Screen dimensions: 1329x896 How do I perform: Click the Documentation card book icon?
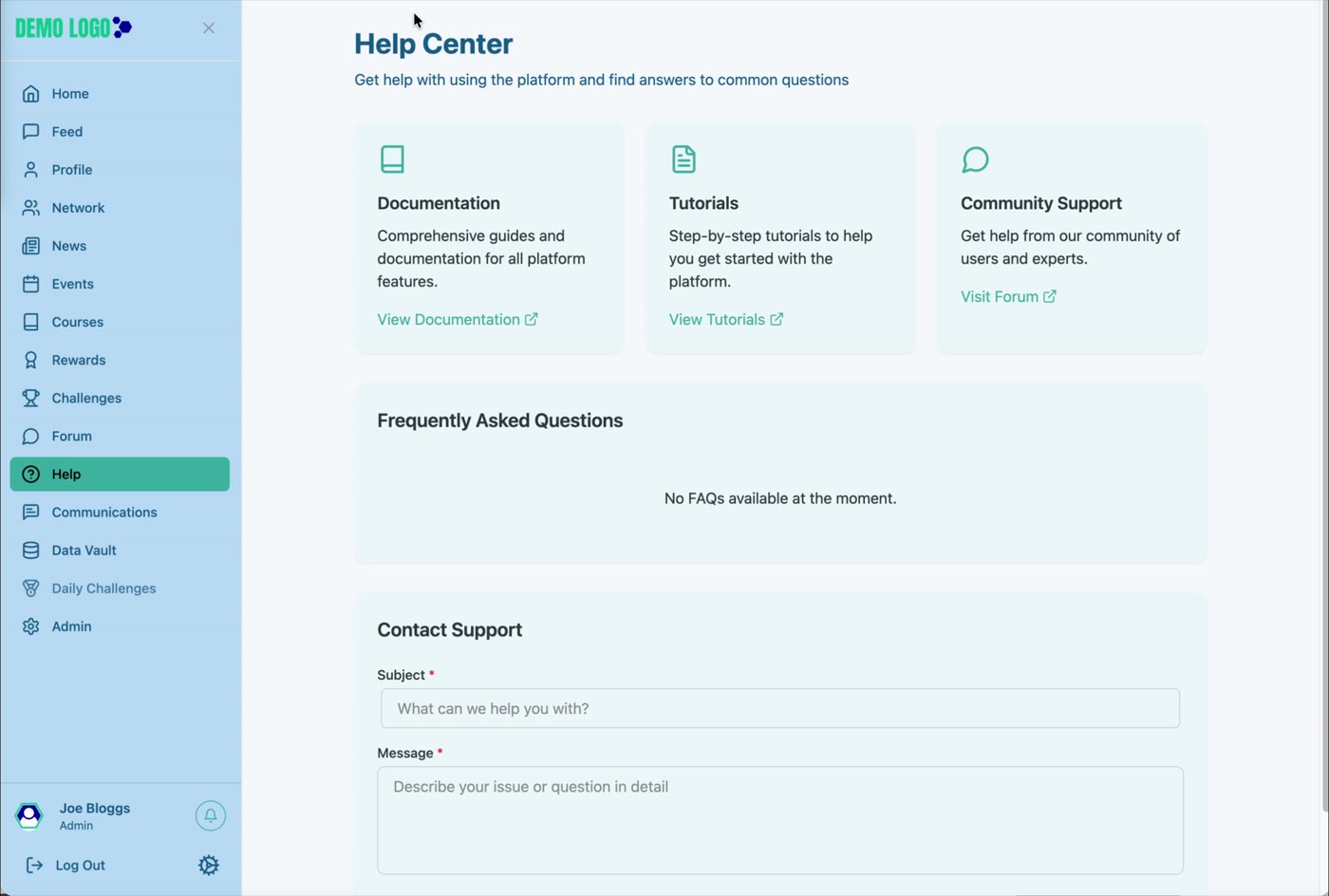[392, 159]
